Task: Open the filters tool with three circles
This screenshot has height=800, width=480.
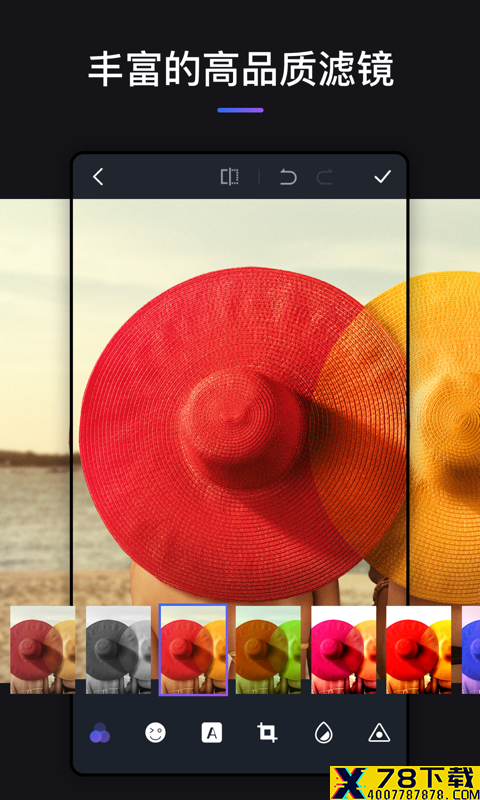Action: point(99,733)
